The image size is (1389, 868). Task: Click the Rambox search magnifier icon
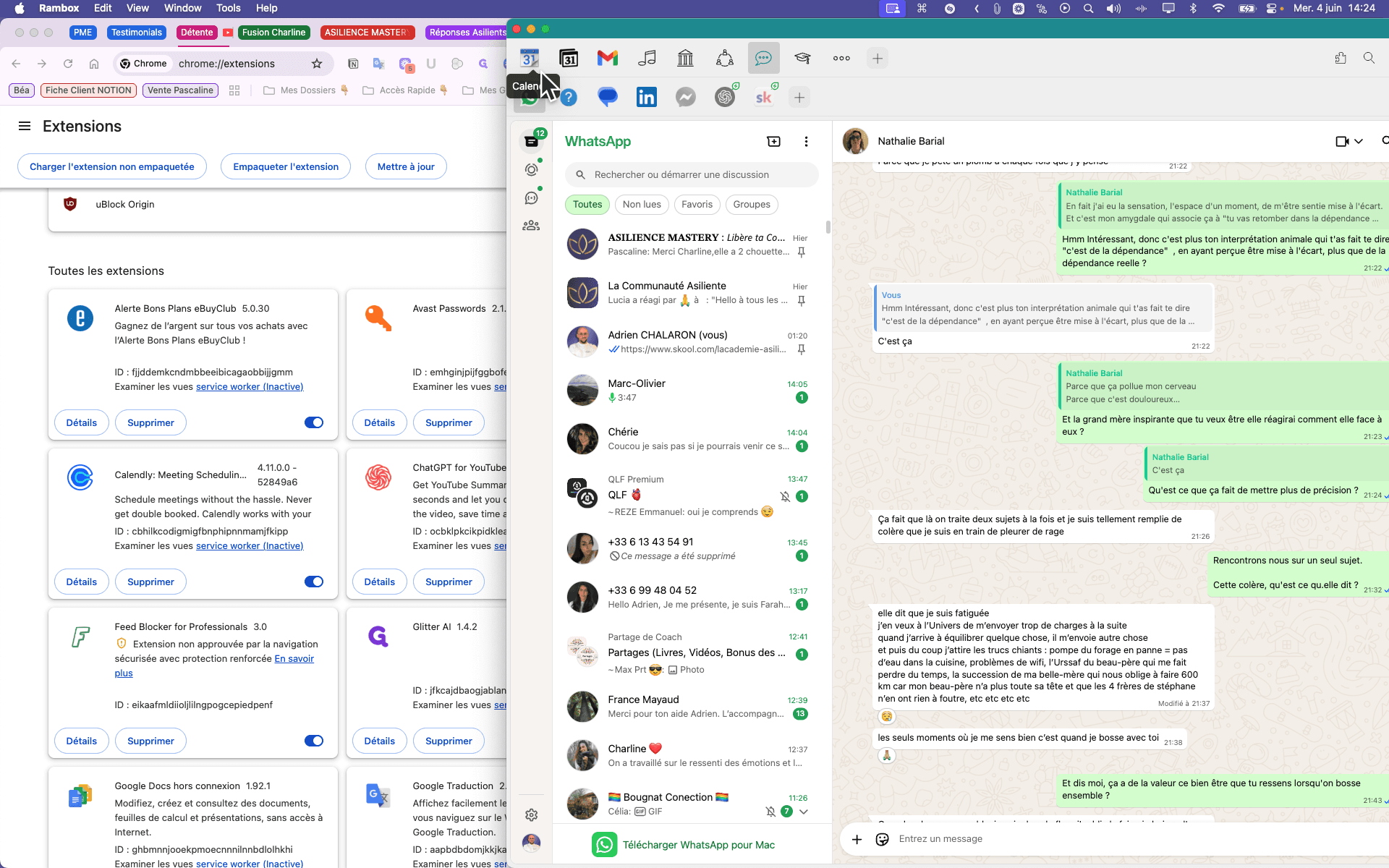(x=1369, y=58)
